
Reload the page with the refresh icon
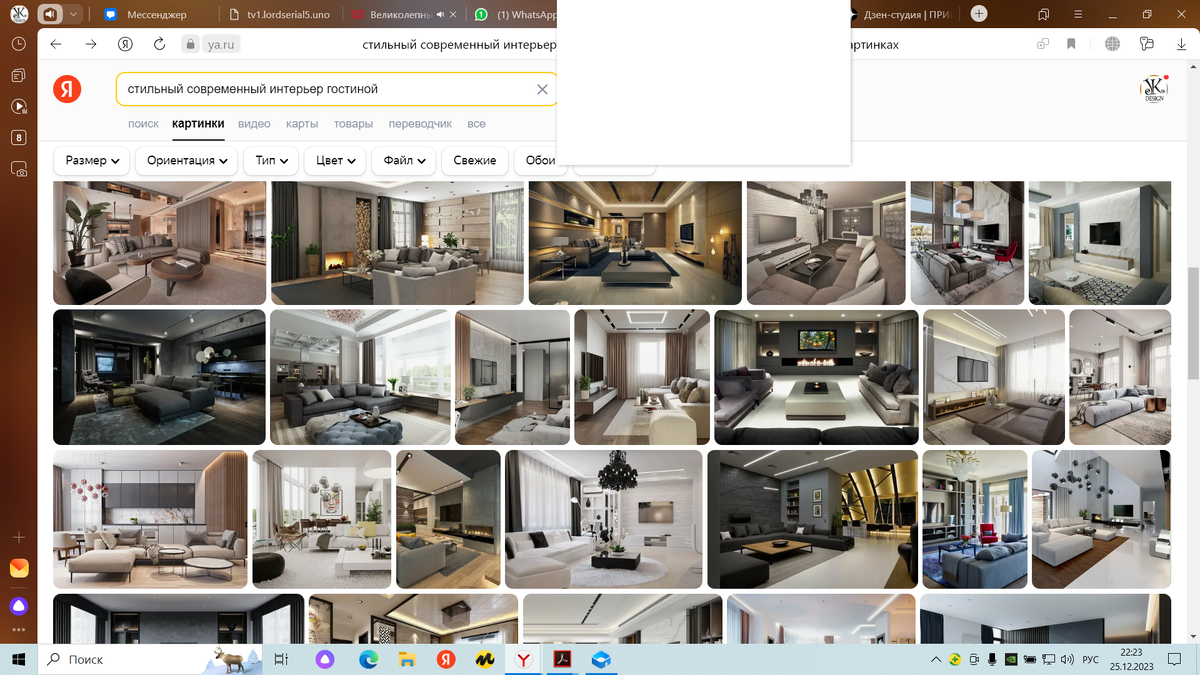[x=159, y=44]
